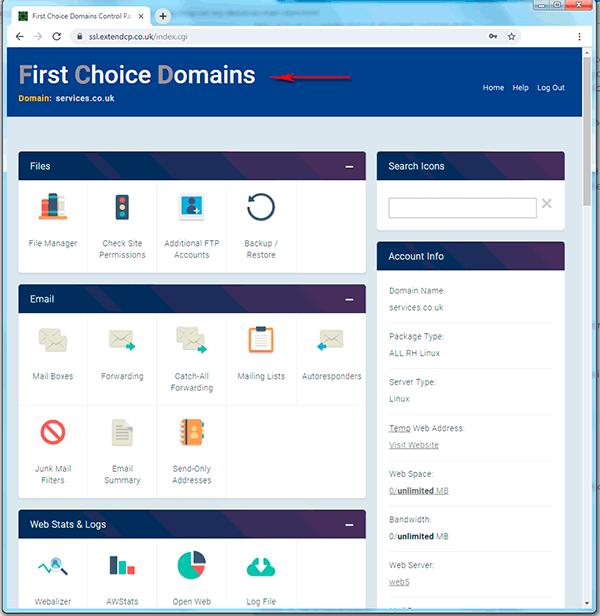Viewport: 600px width, 616px height.
Task: Collapse the Web Stats & Logs panel
Action: click(349, 525)
